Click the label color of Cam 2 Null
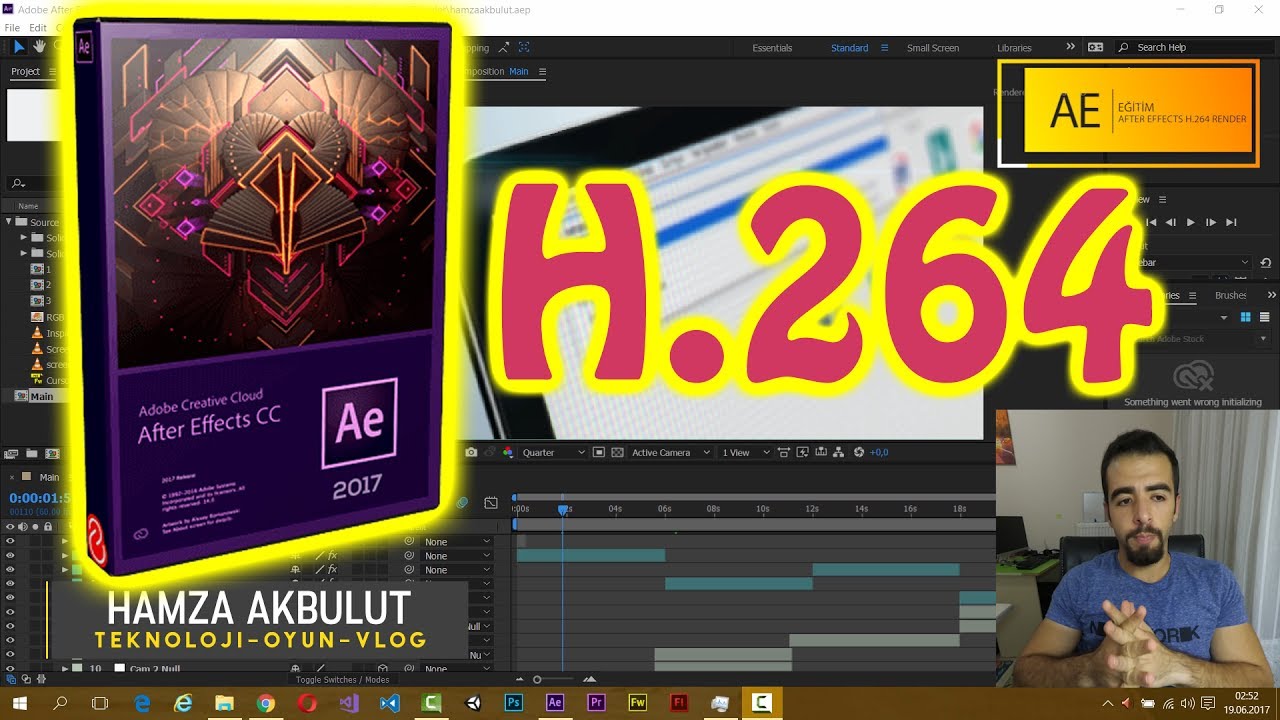 77,668
